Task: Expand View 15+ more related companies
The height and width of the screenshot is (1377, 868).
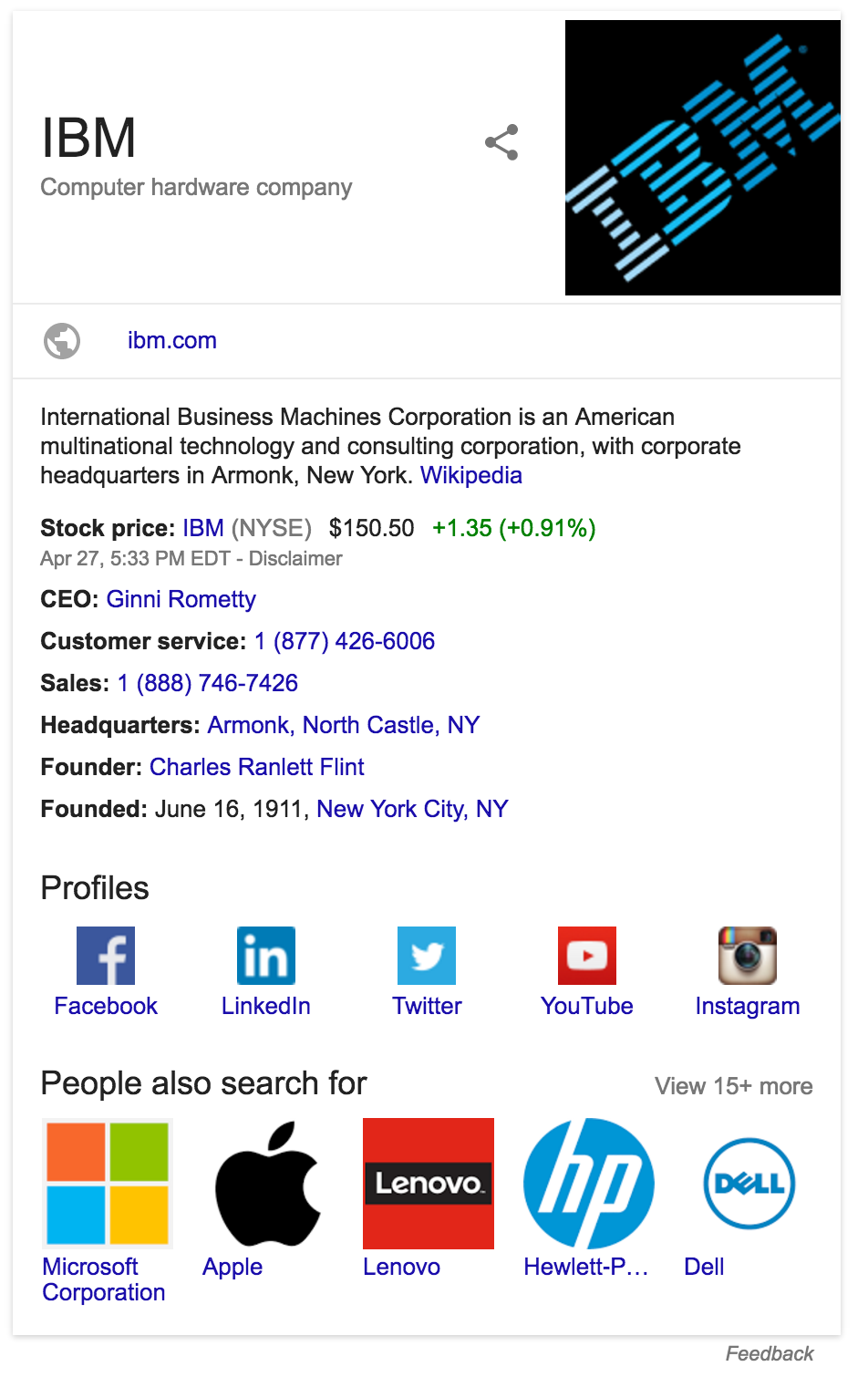Action: coord(733,1086)
